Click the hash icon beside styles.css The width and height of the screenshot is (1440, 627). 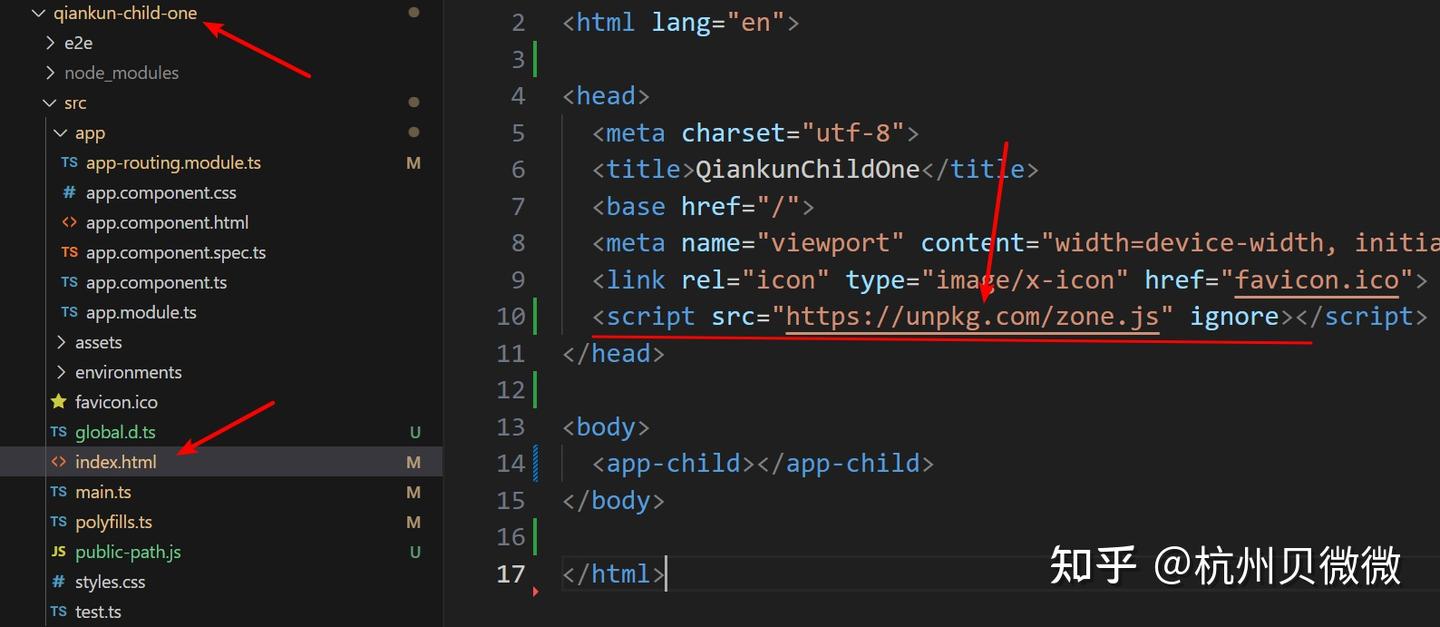[58, 582]
